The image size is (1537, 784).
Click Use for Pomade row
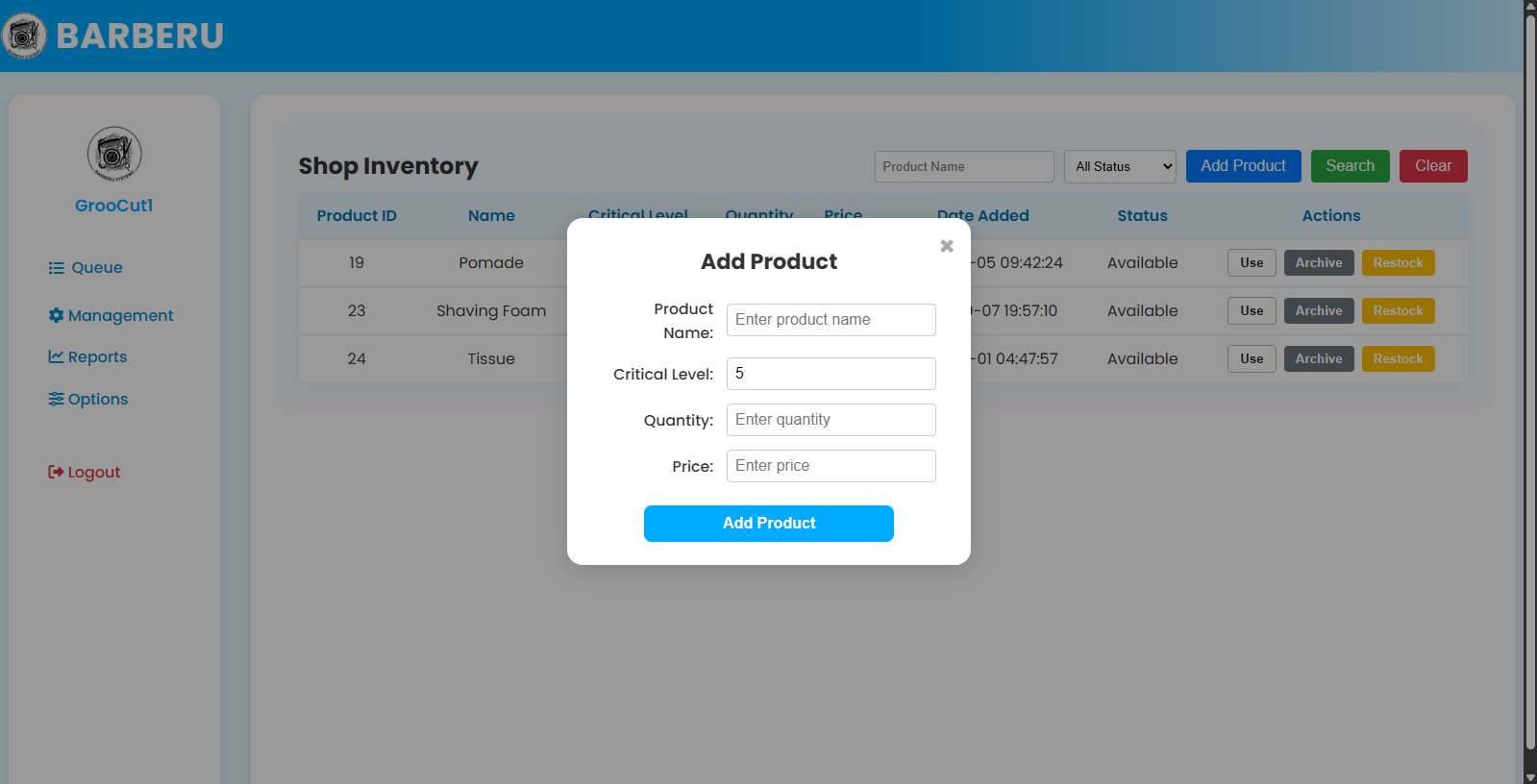1251,263
